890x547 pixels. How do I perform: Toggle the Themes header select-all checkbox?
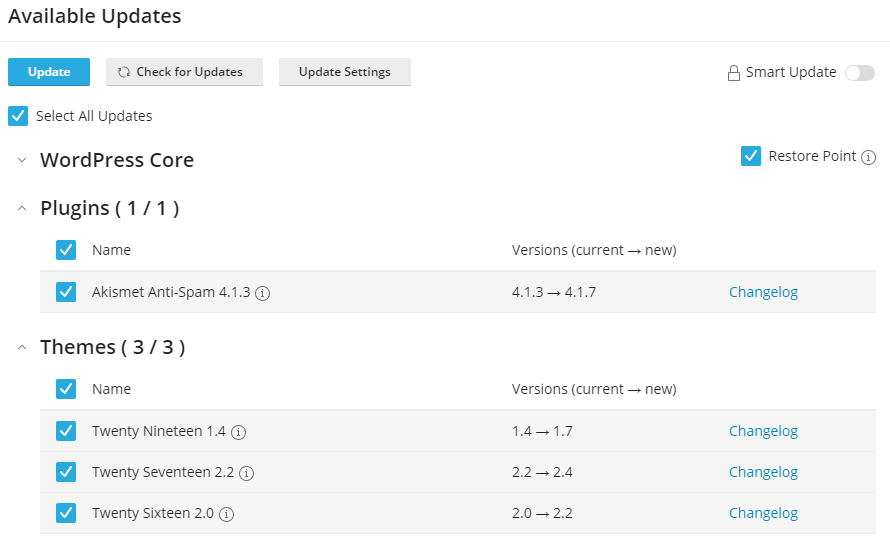[x=66, y=389]
